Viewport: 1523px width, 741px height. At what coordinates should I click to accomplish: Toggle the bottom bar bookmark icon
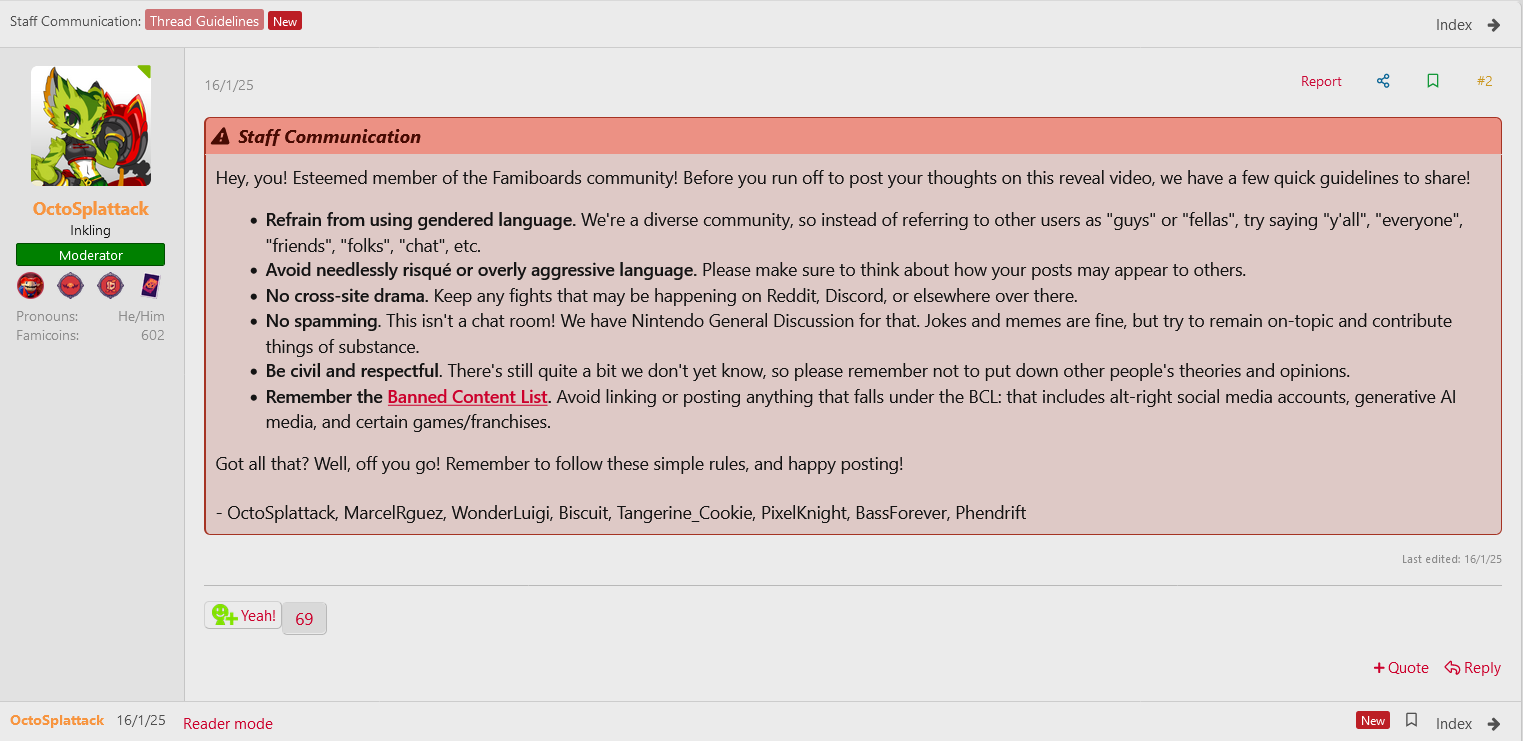[x=1412, y=720]
